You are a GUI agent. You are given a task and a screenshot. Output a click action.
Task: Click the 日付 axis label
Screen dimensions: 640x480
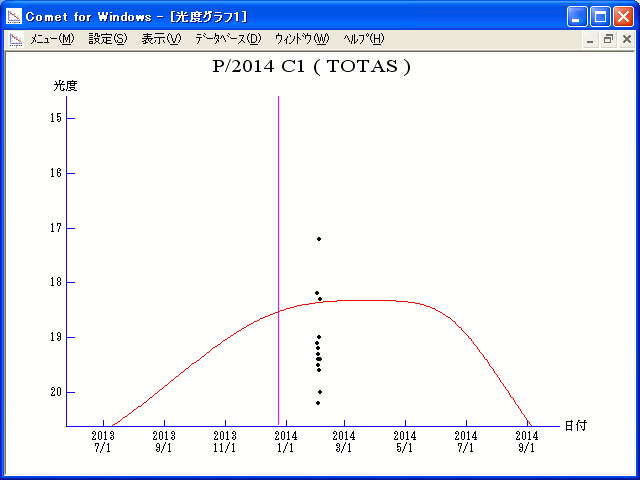point(576,426)
